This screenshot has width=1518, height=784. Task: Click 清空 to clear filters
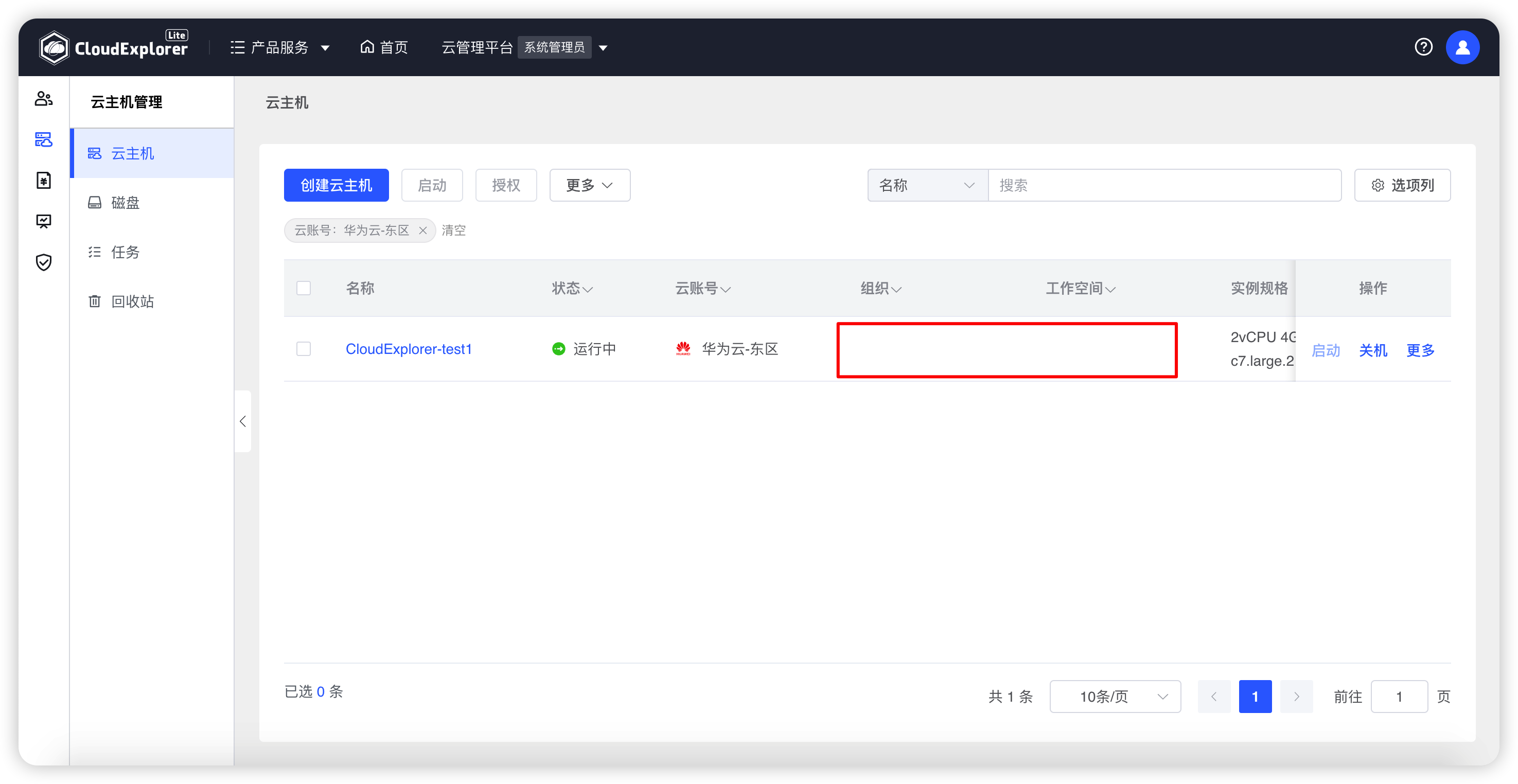(x=454, y=230)
